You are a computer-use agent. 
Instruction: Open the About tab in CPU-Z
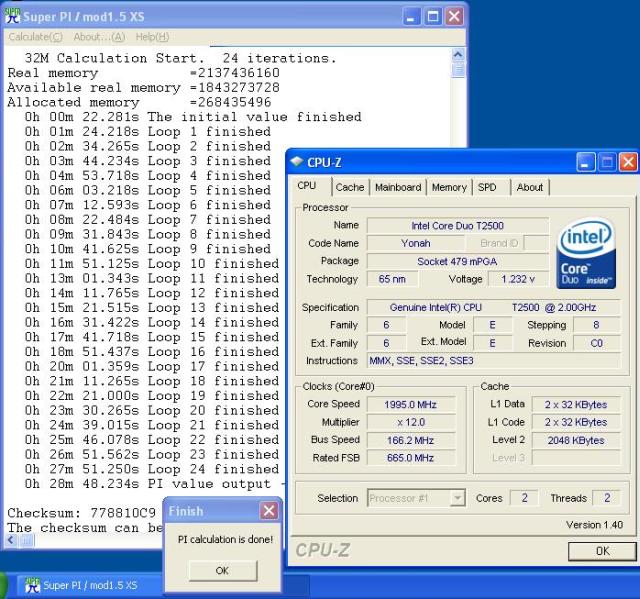click(x=530, y=187)
